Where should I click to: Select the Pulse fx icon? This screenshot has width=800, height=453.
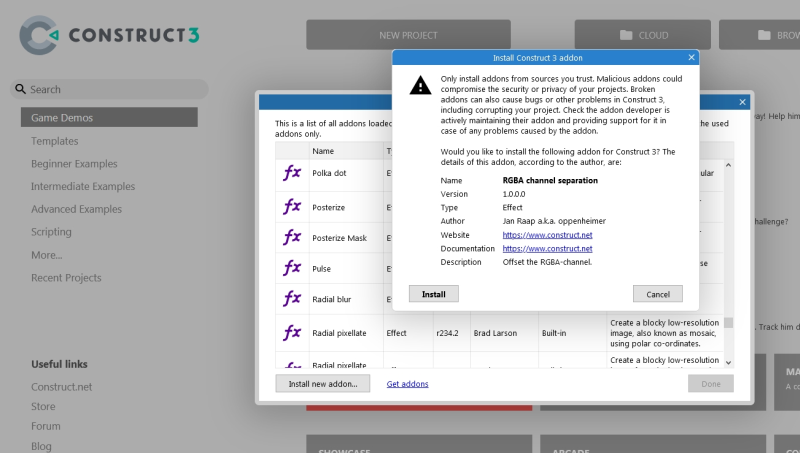click(x=292, y=268)
